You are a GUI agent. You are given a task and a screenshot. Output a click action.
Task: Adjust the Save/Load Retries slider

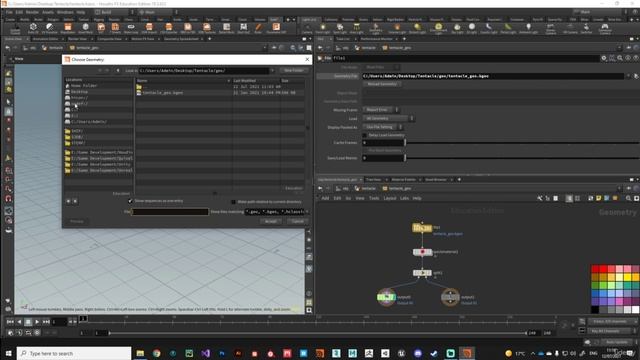pyautogui.click(x=522, y=158)
